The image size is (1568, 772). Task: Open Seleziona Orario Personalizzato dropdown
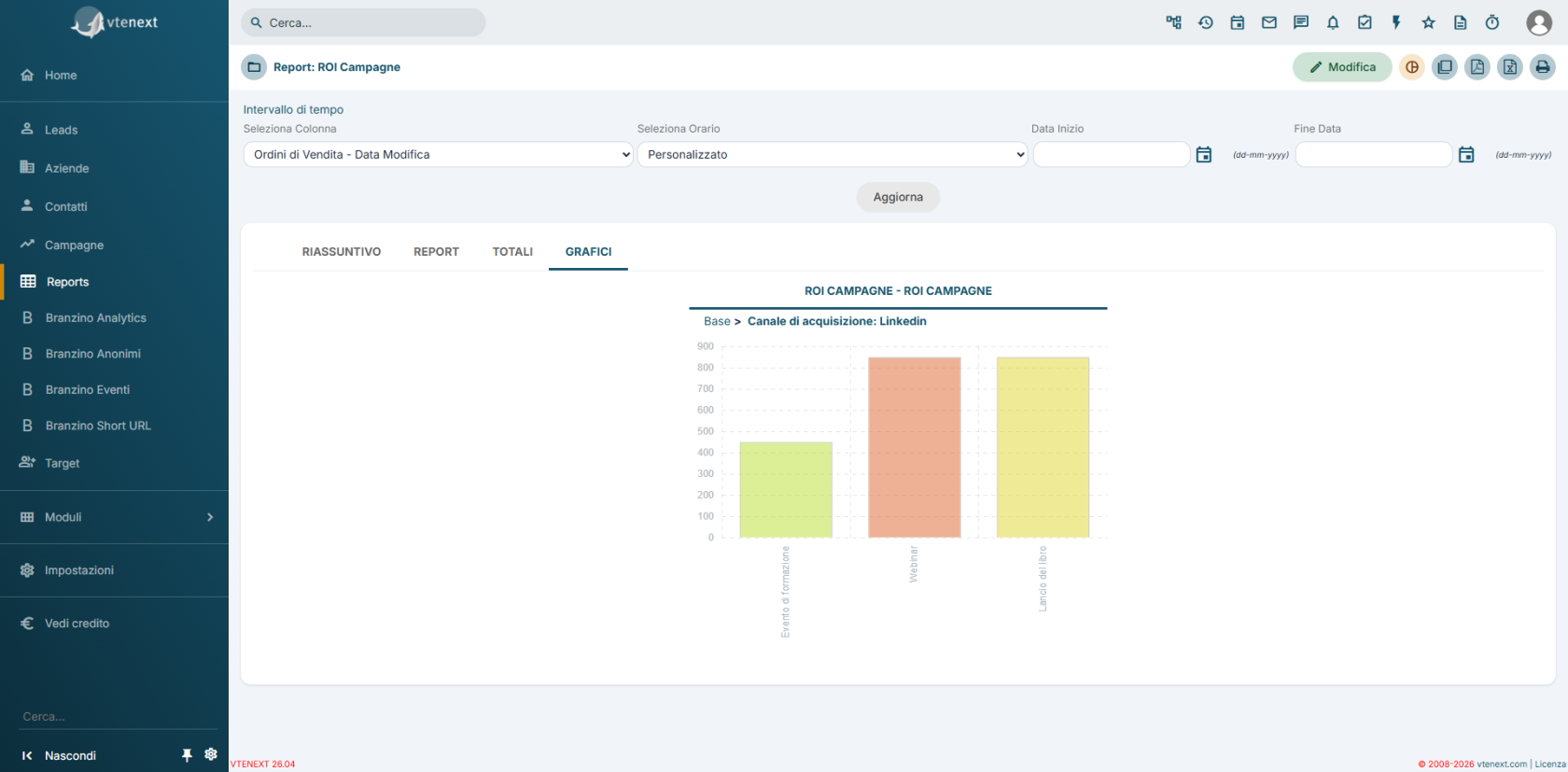click(x=833, y=155)
